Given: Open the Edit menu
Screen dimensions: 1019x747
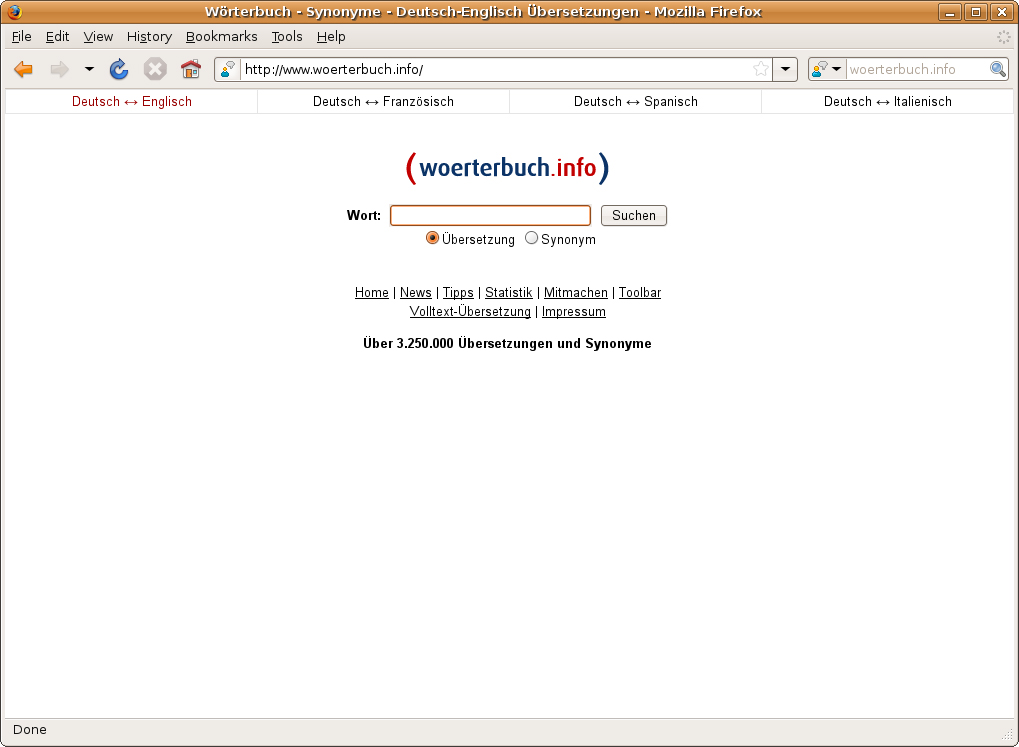Looking at the screenshot, I should coord(57,36).
